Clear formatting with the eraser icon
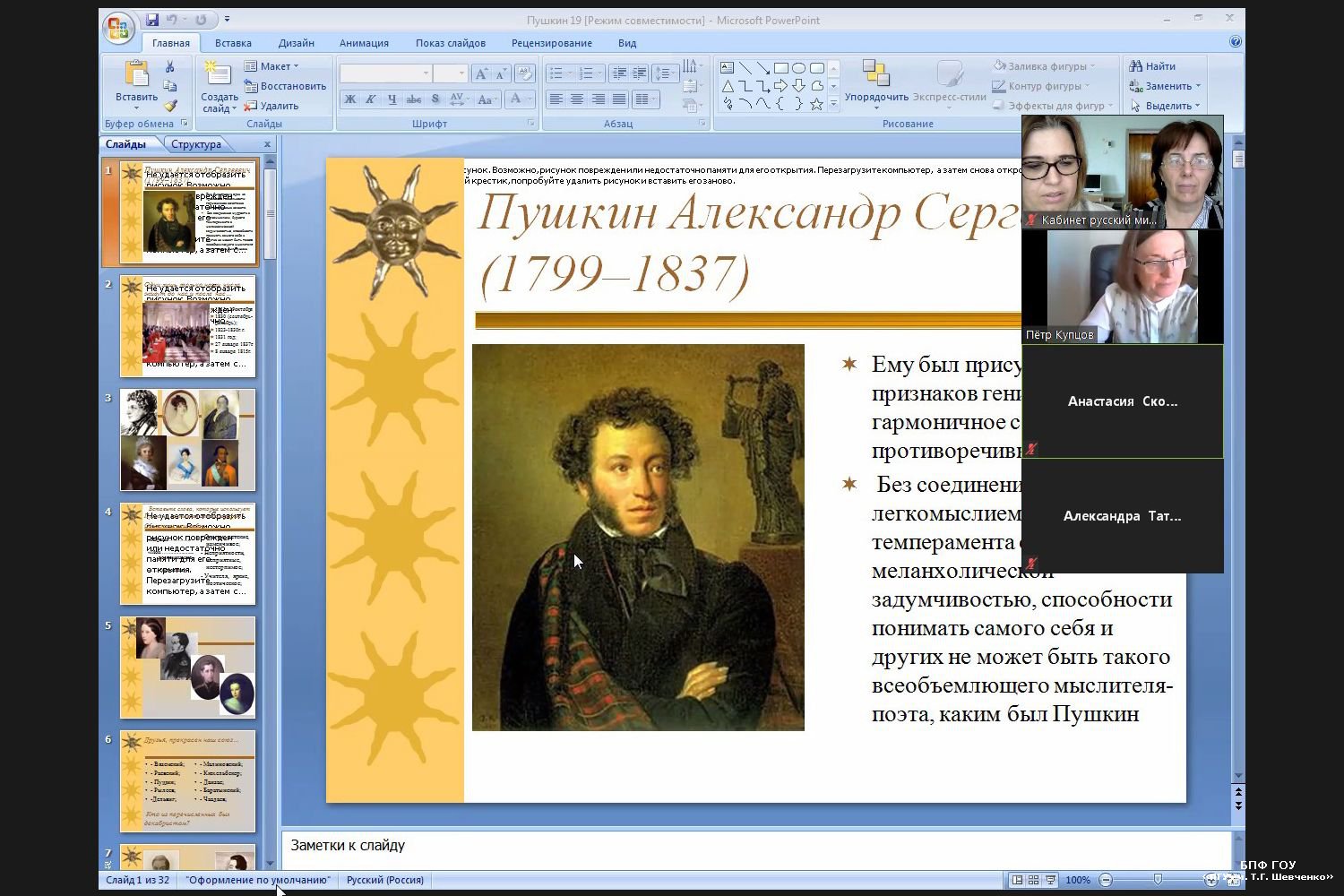1344x896 pixels. 525,73
